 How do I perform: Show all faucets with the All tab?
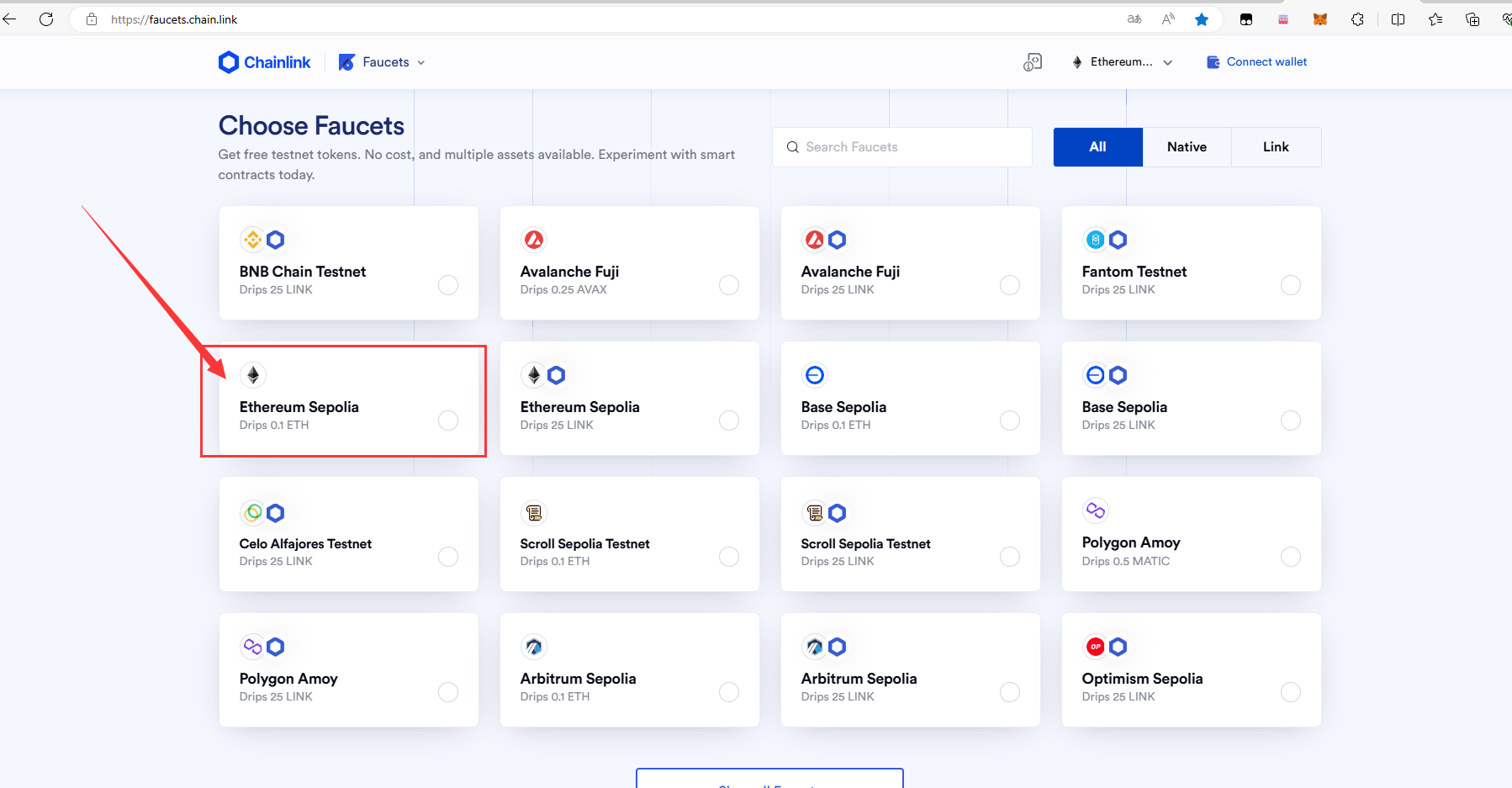[x=1097, y=147]
